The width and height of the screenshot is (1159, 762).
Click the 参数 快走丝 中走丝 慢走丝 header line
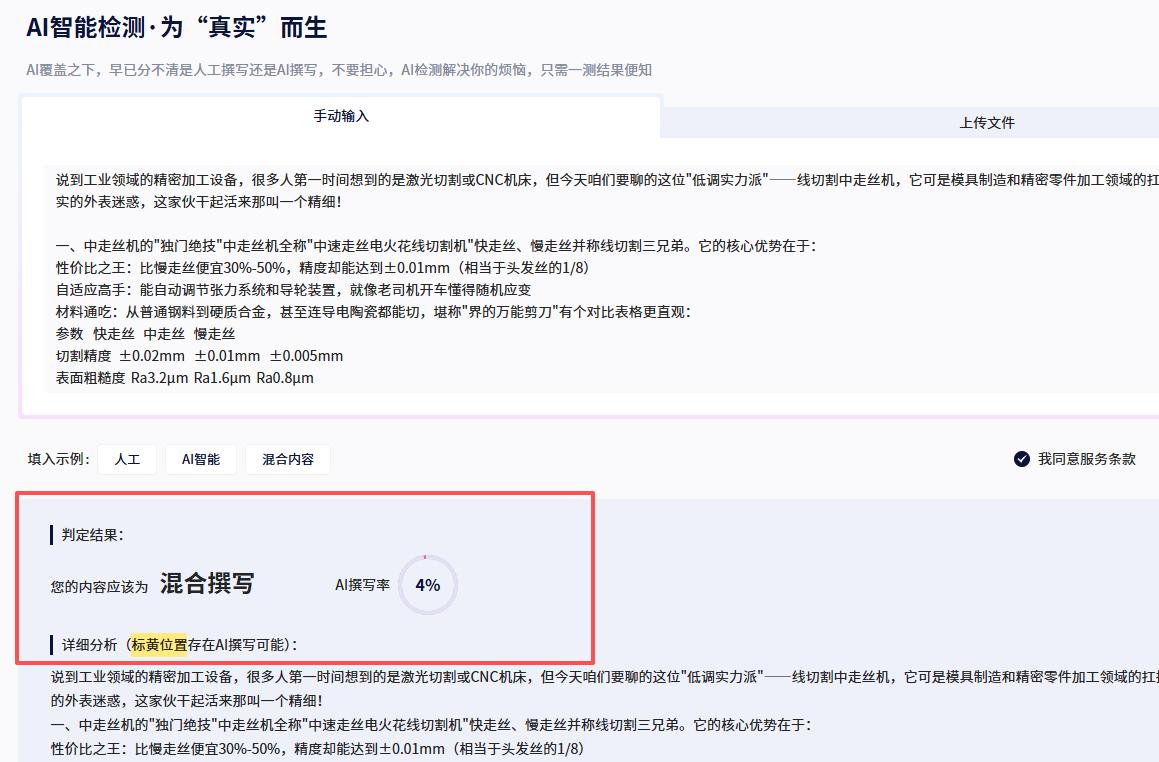point(146,334)
